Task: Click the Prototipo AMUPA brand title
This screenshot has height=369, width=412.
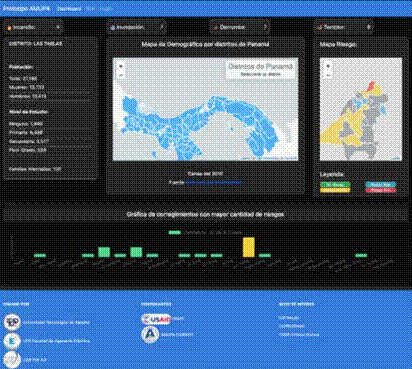Action: [26, 8]
